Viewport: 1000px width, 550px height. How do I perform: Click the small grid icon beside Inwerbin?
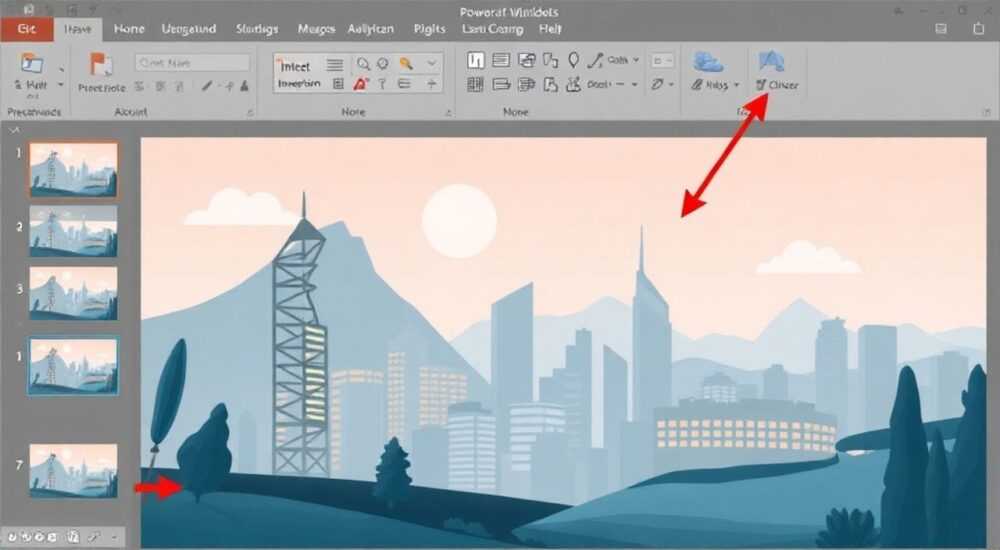tap(338, 84)
